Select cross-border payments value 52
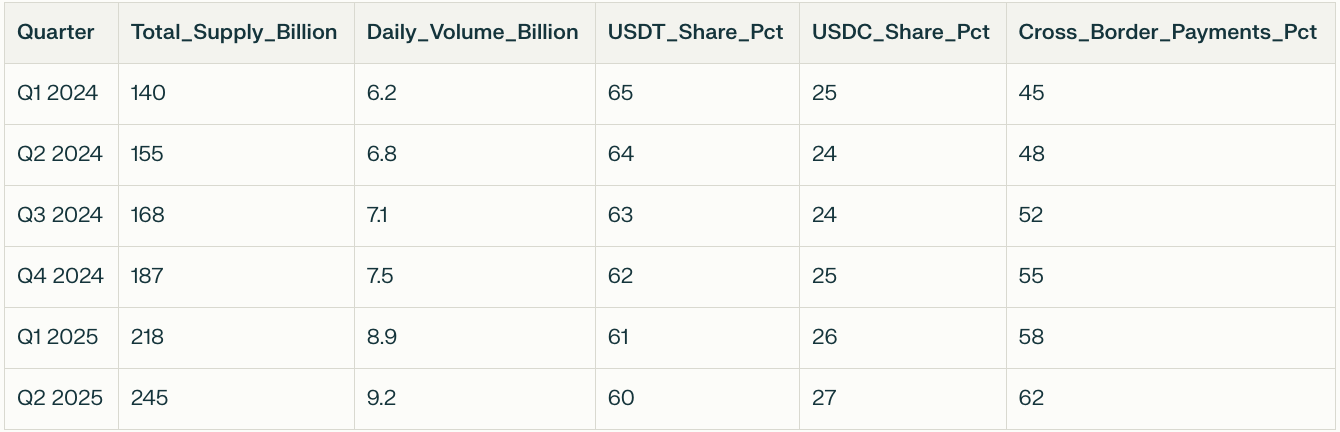 1031,215
